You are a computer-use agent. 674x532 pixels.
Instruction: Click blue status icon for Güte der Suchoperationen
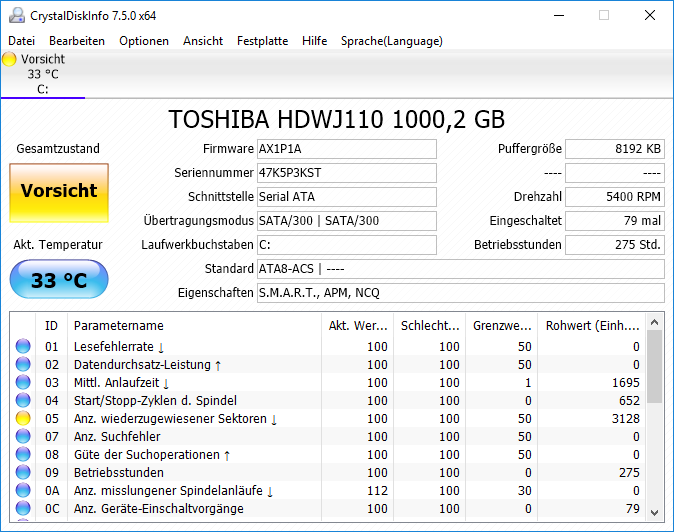(23, 455)
